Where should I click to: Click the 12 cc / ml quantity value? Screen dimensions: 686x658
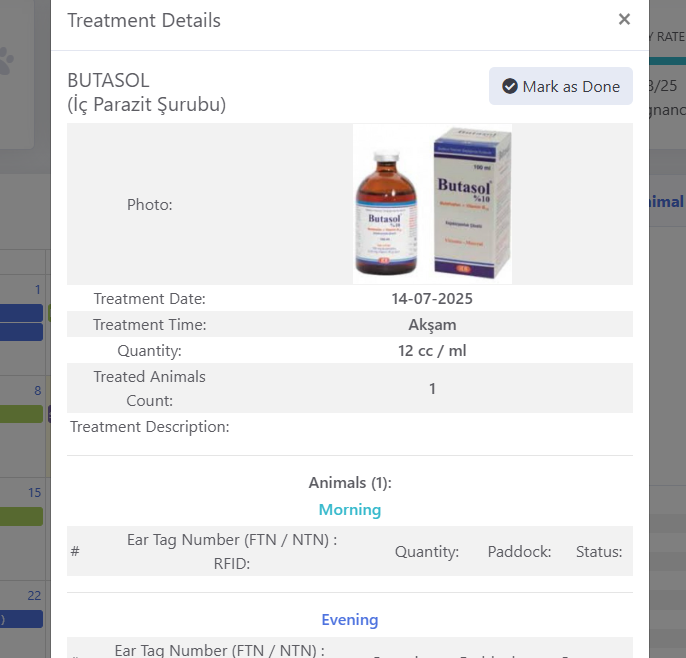432,350
